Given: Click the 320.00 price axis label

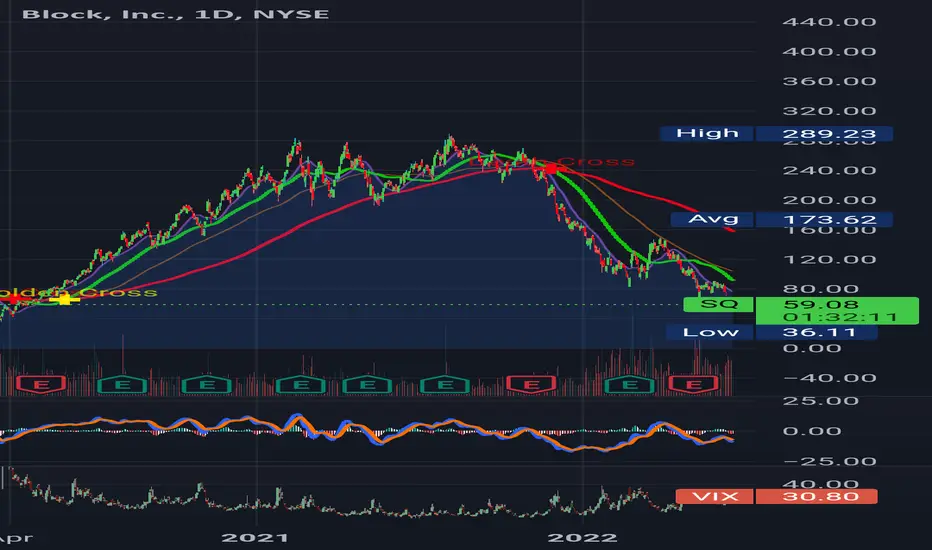Looking at the screenshot, I should 829,111.
